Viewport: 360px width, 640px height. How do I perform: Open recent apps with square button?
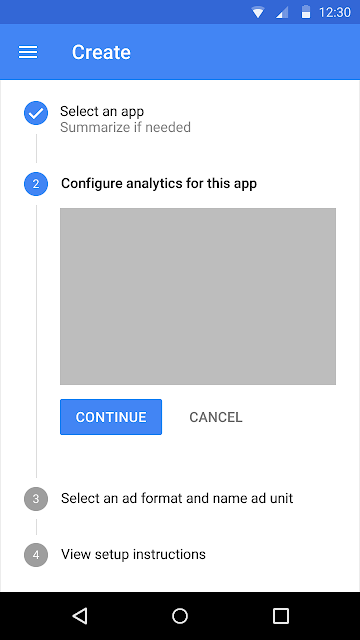coord(281,616)
